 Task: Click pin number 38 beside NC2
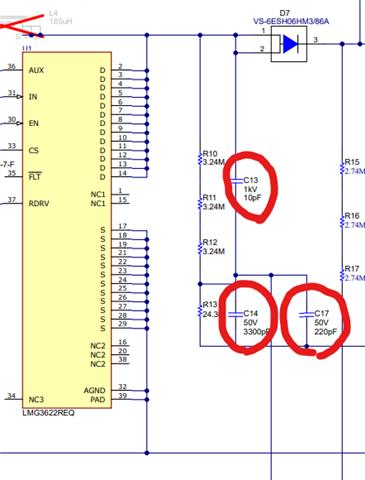(x=123, y=359)
